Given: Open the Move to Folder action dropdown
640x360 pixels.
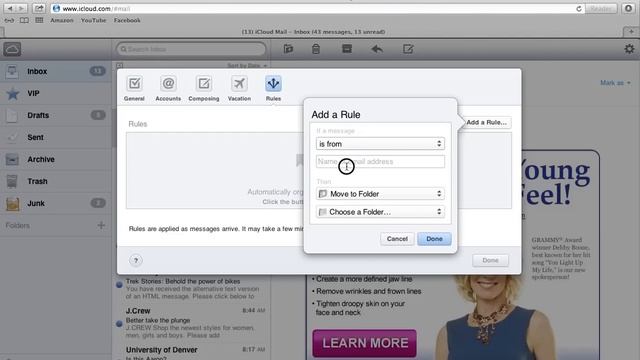Looking at the screenshot, I should (380, 194).
